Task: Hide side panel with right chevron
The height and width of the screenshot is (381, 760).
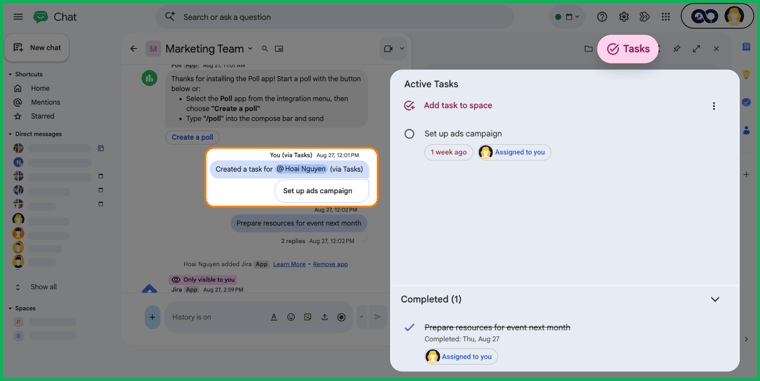Action: tap(746, 339)
